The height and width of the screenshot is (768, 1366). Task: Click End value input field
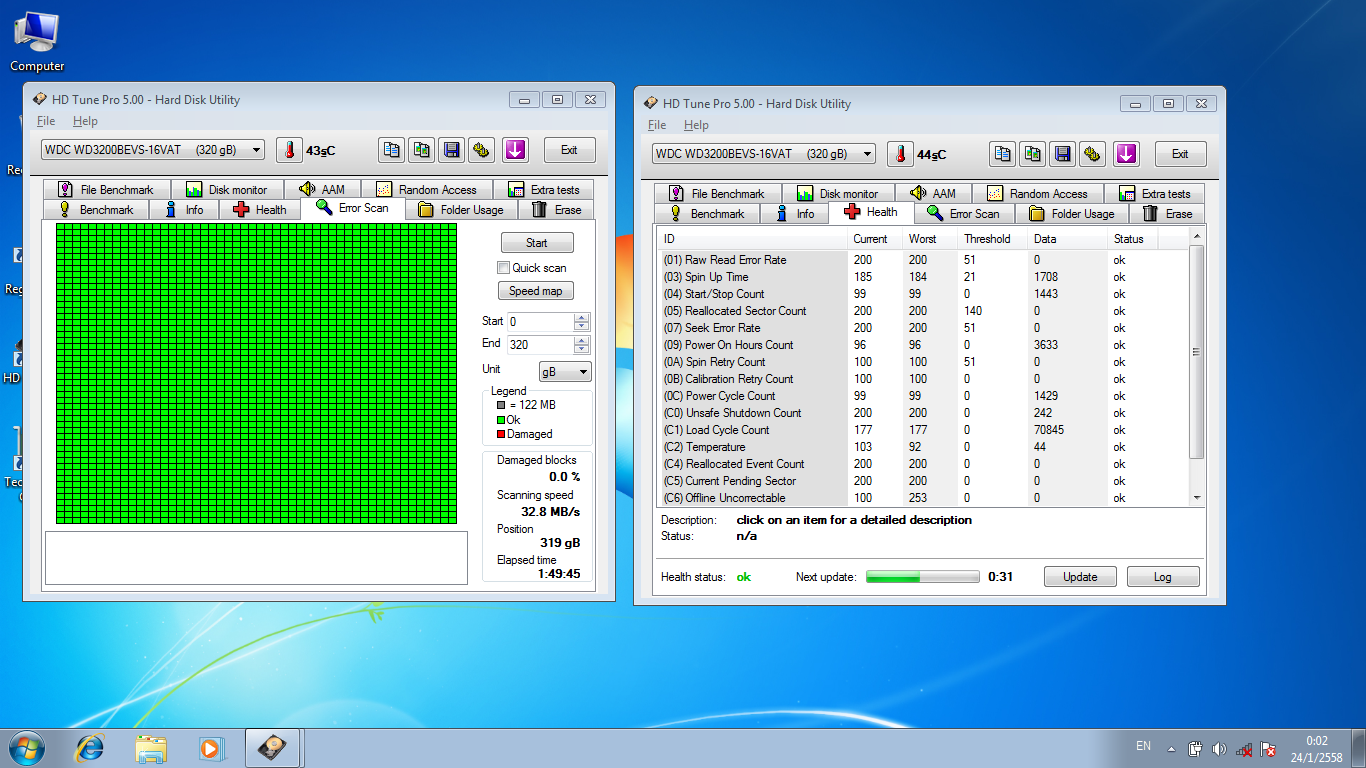click(x=540, y=345)
